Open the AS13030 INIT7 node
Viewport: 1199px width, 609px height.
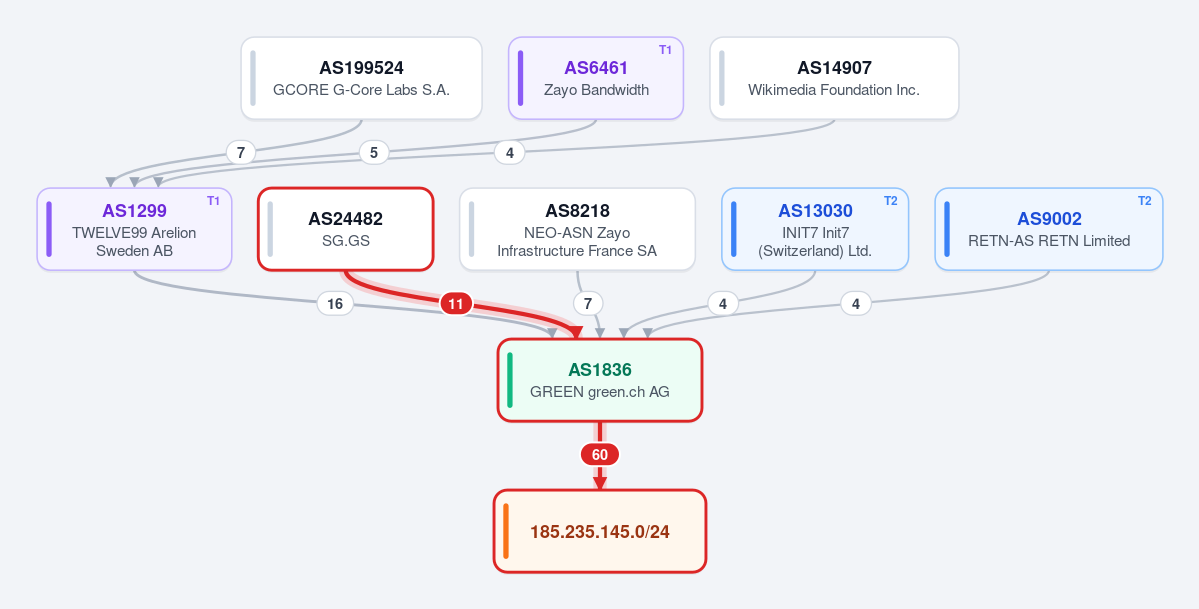click(x=815, y=229)
